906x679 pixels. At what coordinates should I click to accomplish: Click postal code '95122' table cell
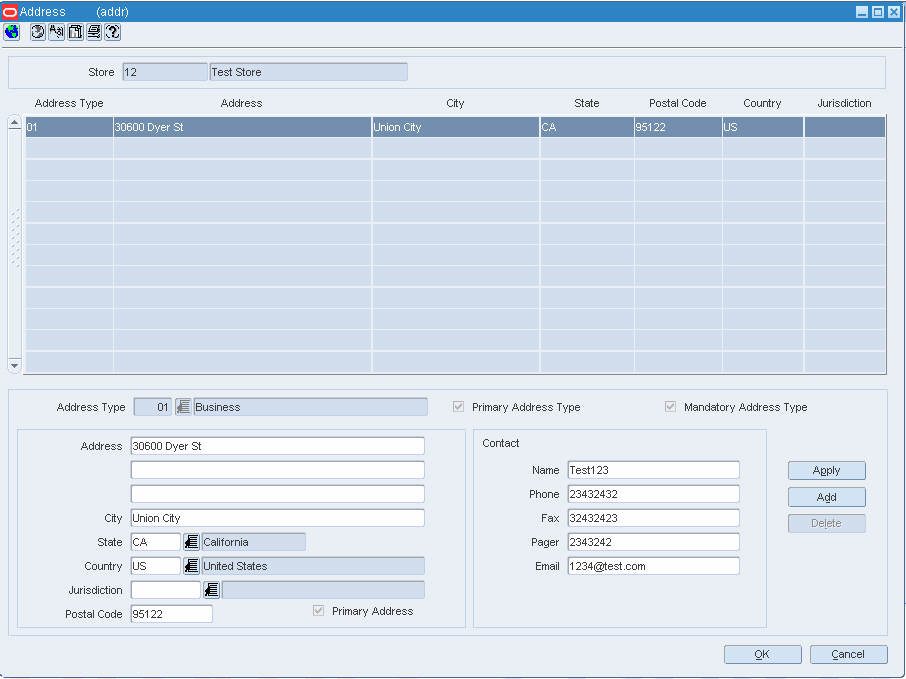click(678, 127)
